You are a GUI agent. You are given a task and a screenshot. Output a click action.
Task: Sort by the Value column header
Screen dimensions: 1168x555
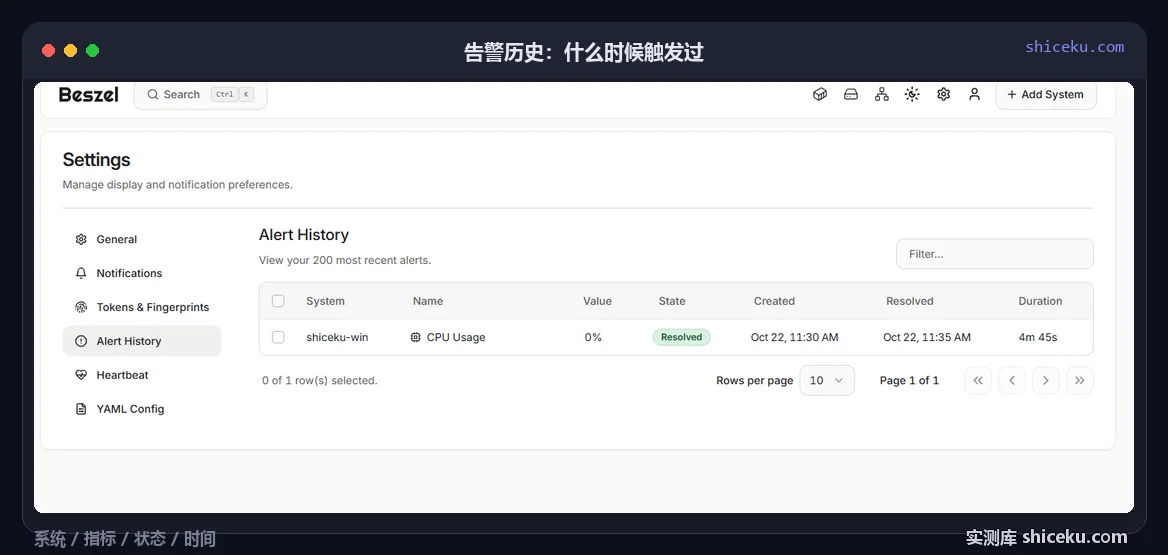(597, 301)
